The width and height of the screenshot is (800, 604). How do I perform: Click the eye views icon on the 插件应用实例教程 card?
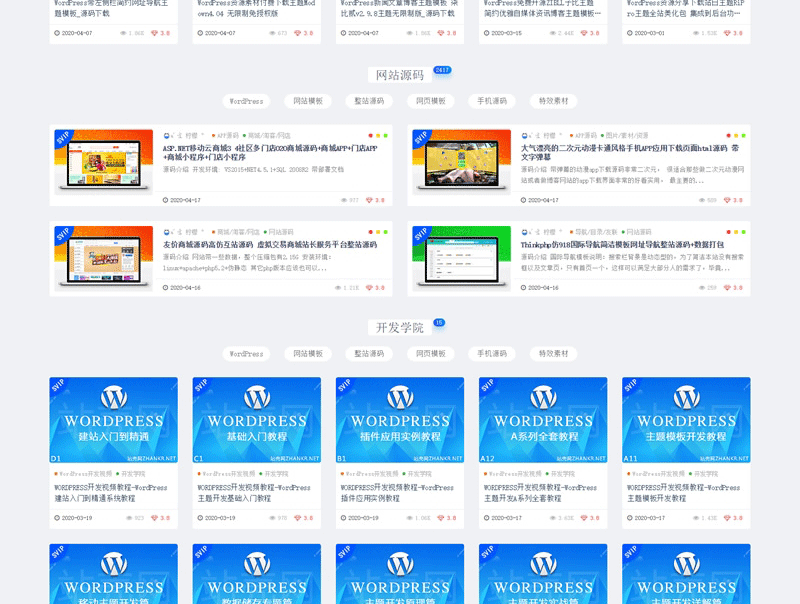[x=410, y=518]
